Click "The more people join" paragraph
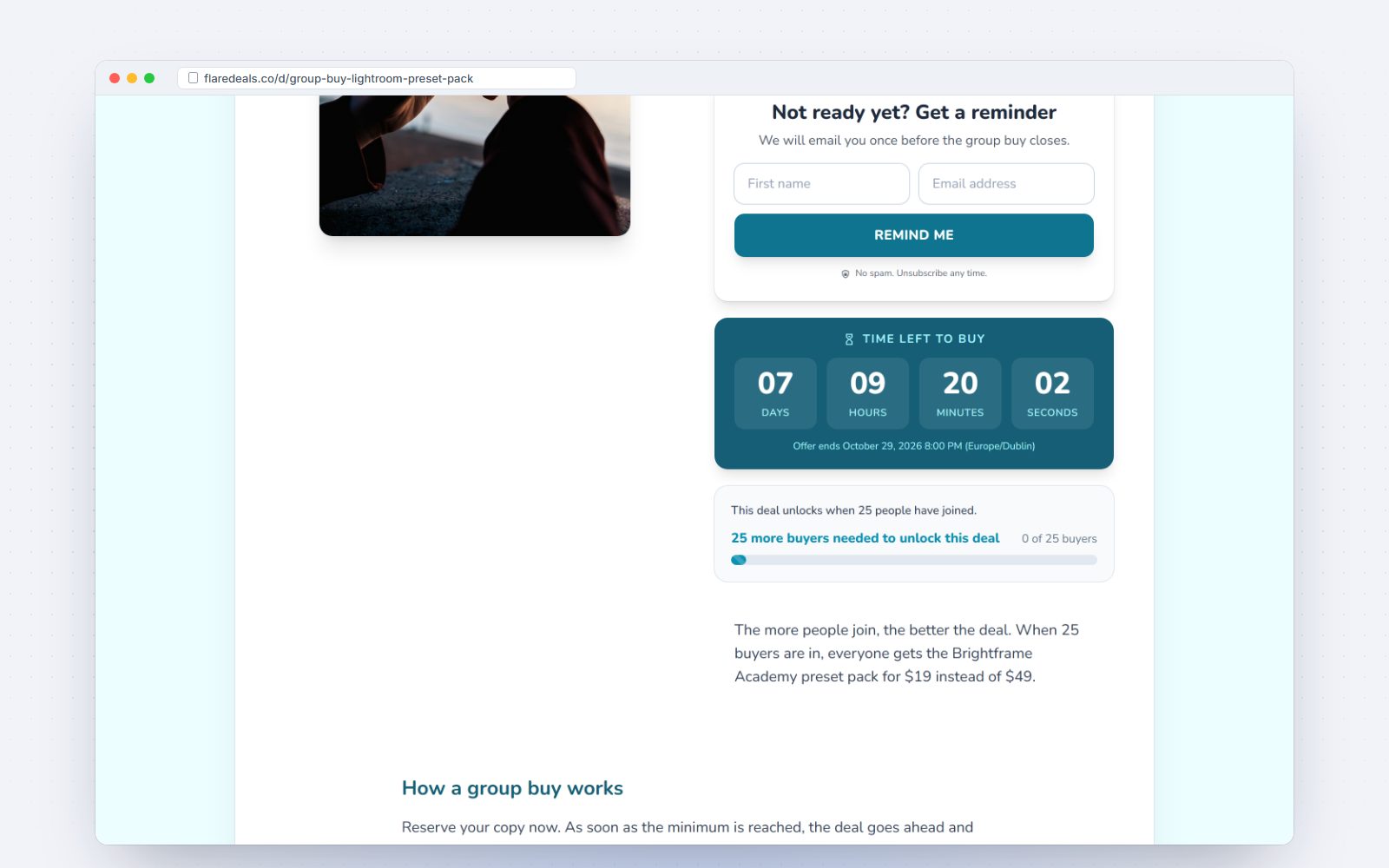1389x868 pixels. (x=907, y=653)
